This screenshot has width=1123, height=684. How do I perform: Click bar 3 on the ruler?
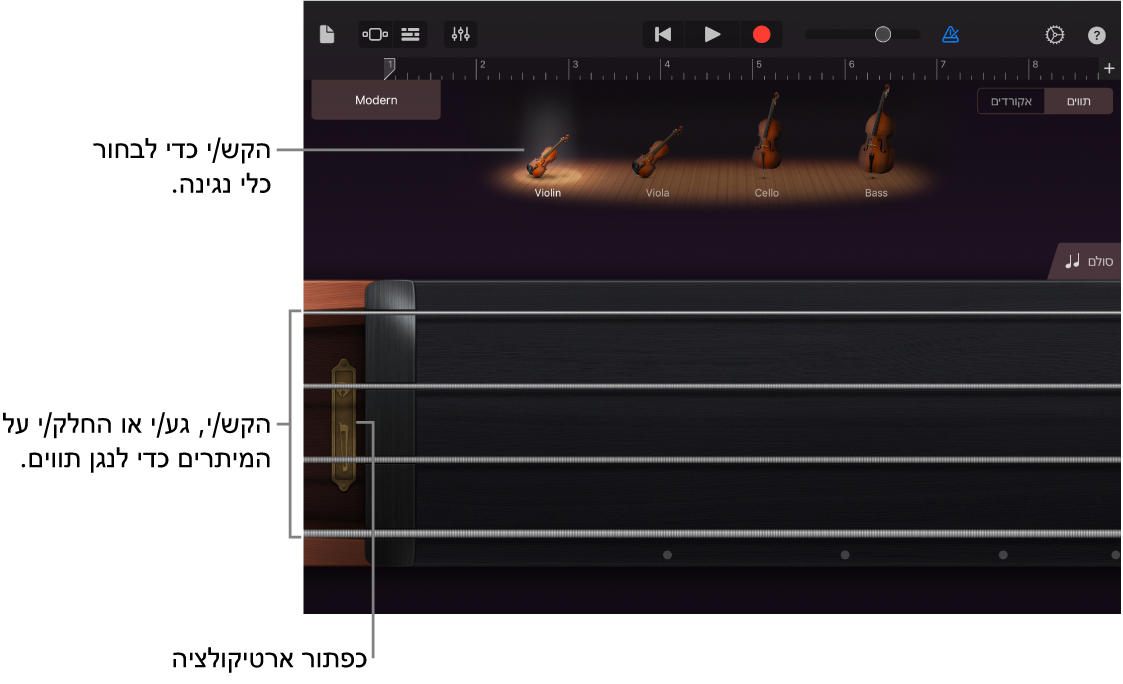coord(574,66)
